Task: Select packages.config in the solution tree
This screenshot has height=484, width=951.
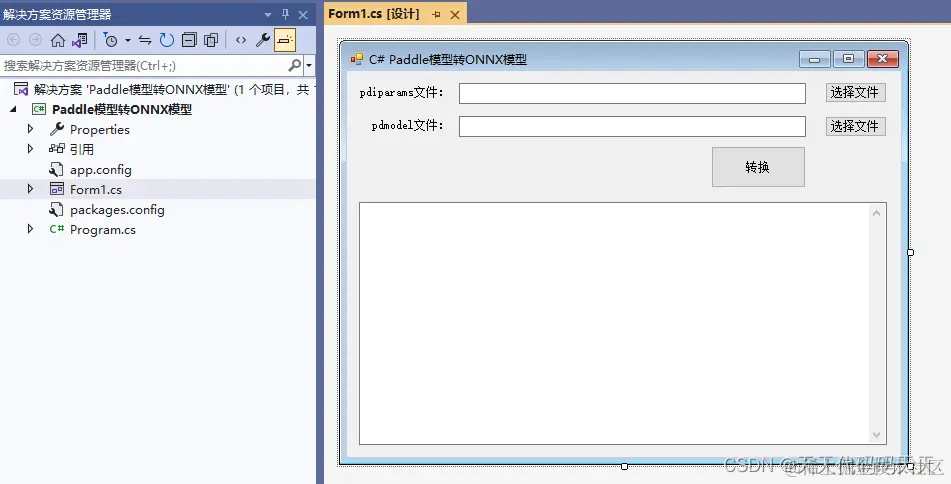Action: point(117,210)
